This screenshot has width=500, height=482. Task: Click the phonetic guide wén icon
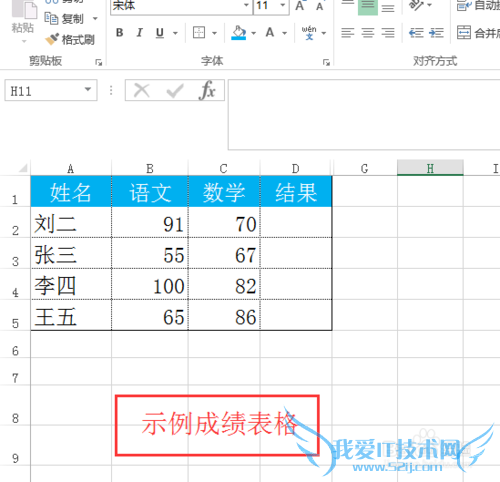pyautogui.click(x=309, y=33)
